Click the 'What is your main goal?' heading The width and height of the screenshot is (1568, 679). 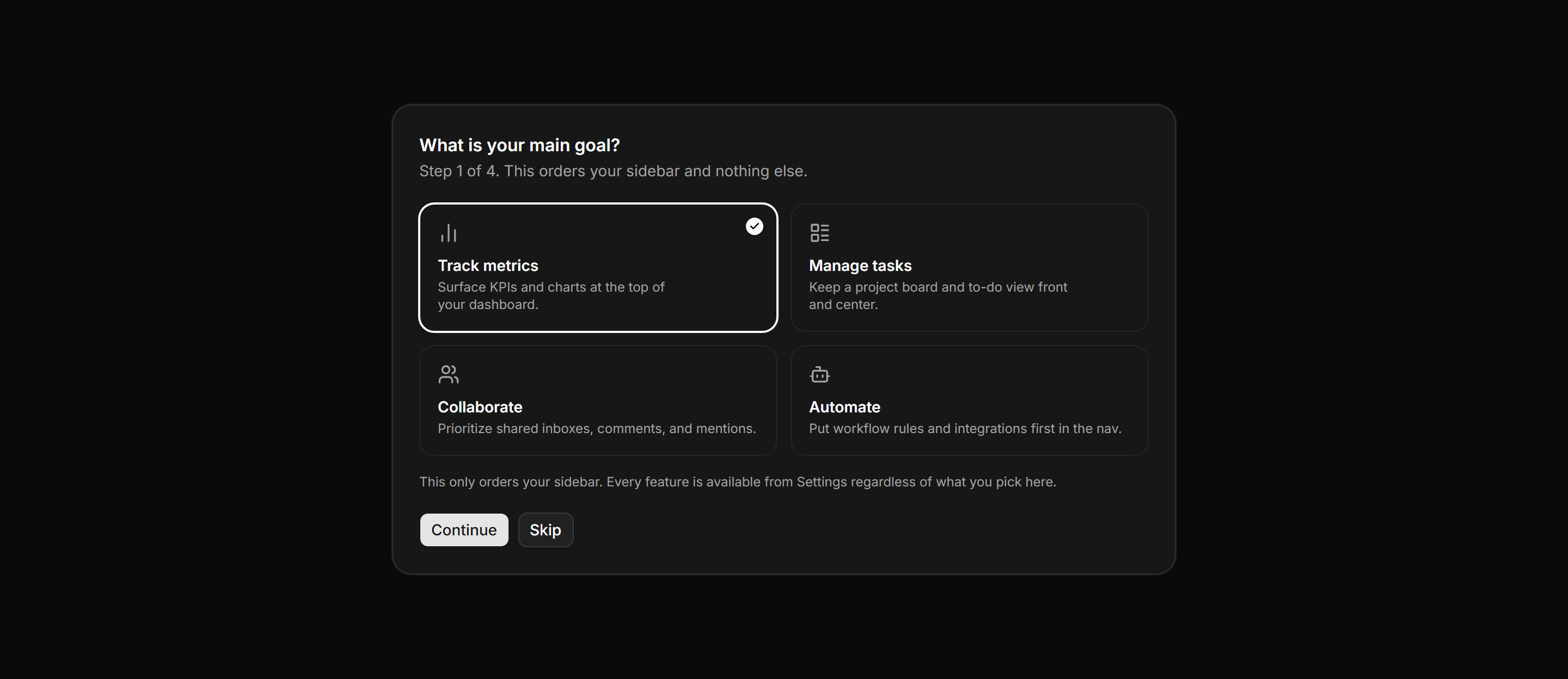click(x=519, y=145)
